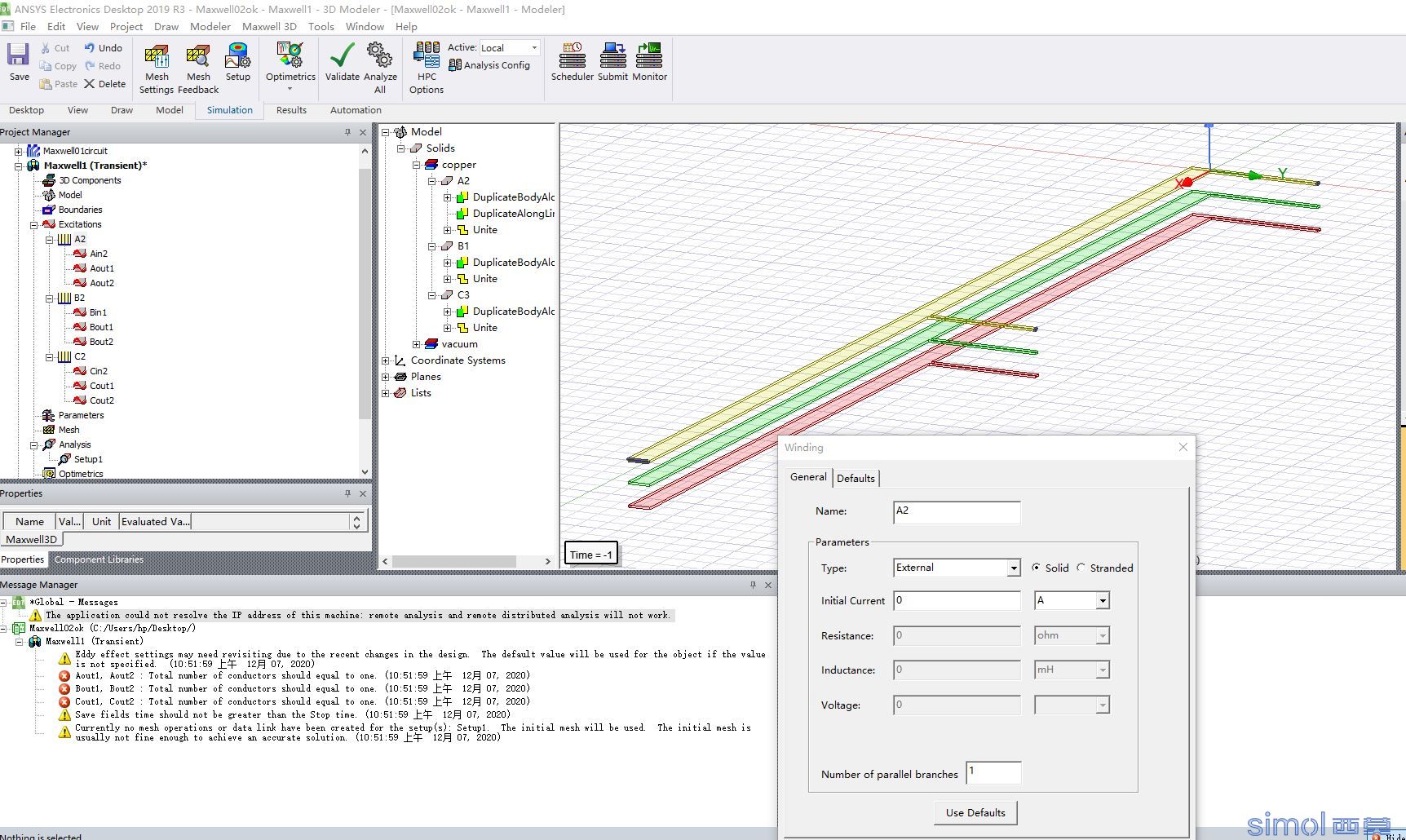Click Delete in the ribbon
The image size is (1406, 840).
pos(104,84)
